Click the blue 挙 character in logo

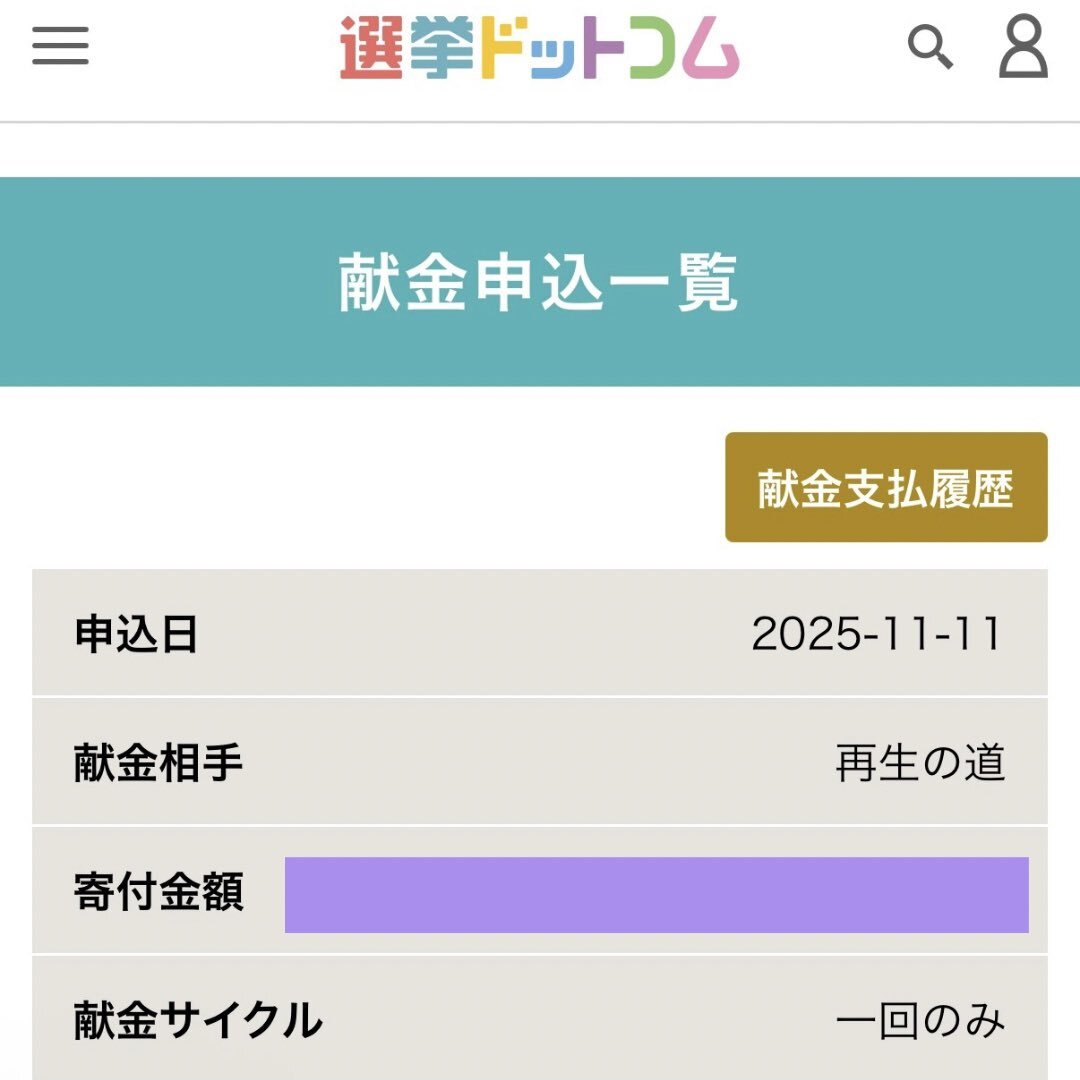[x=441, y=47]
